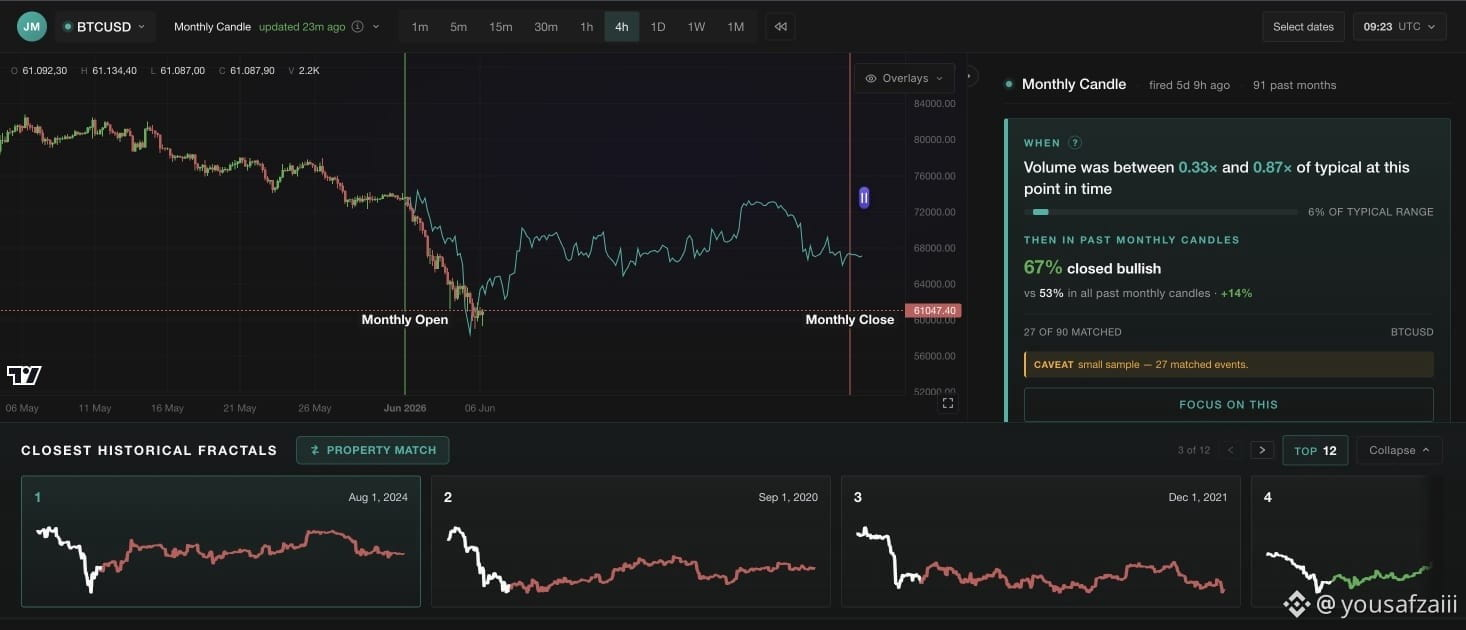Go to next fractals page
The height and width of the screenshot is (630, 1466).
point(1262,450)
